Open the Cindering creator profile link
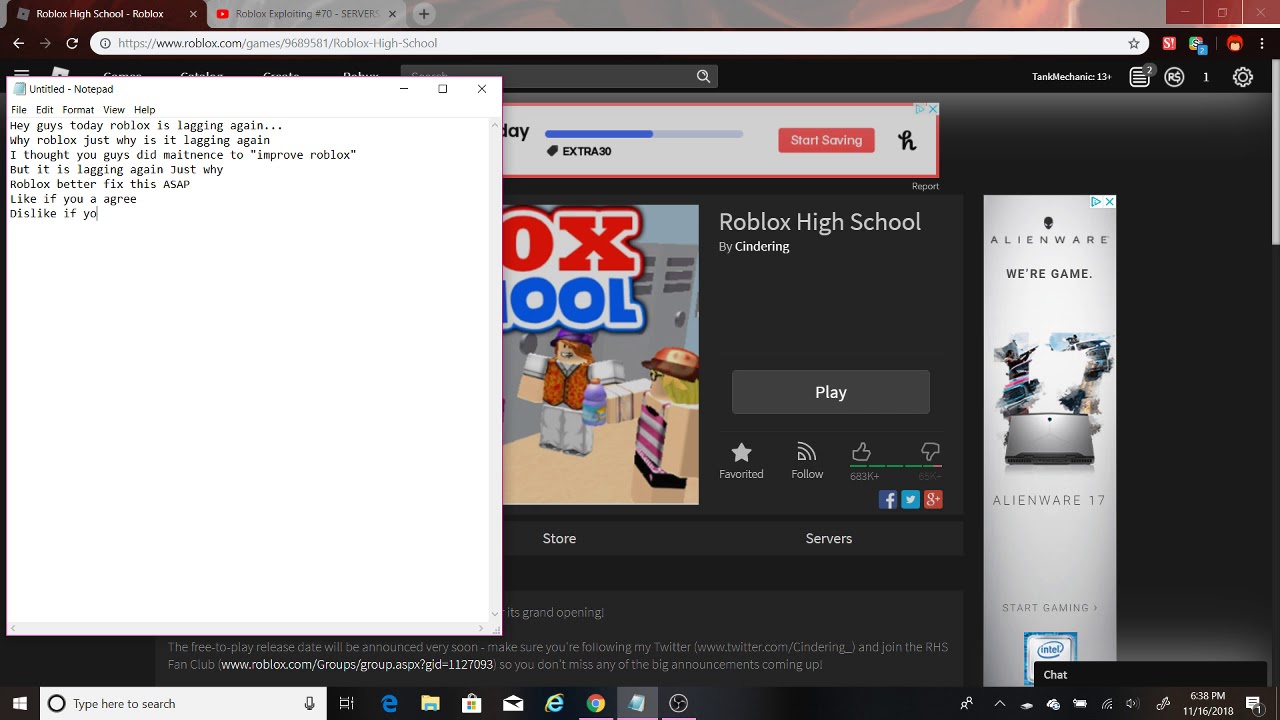 pyautogui.click(x=762, y=246)
